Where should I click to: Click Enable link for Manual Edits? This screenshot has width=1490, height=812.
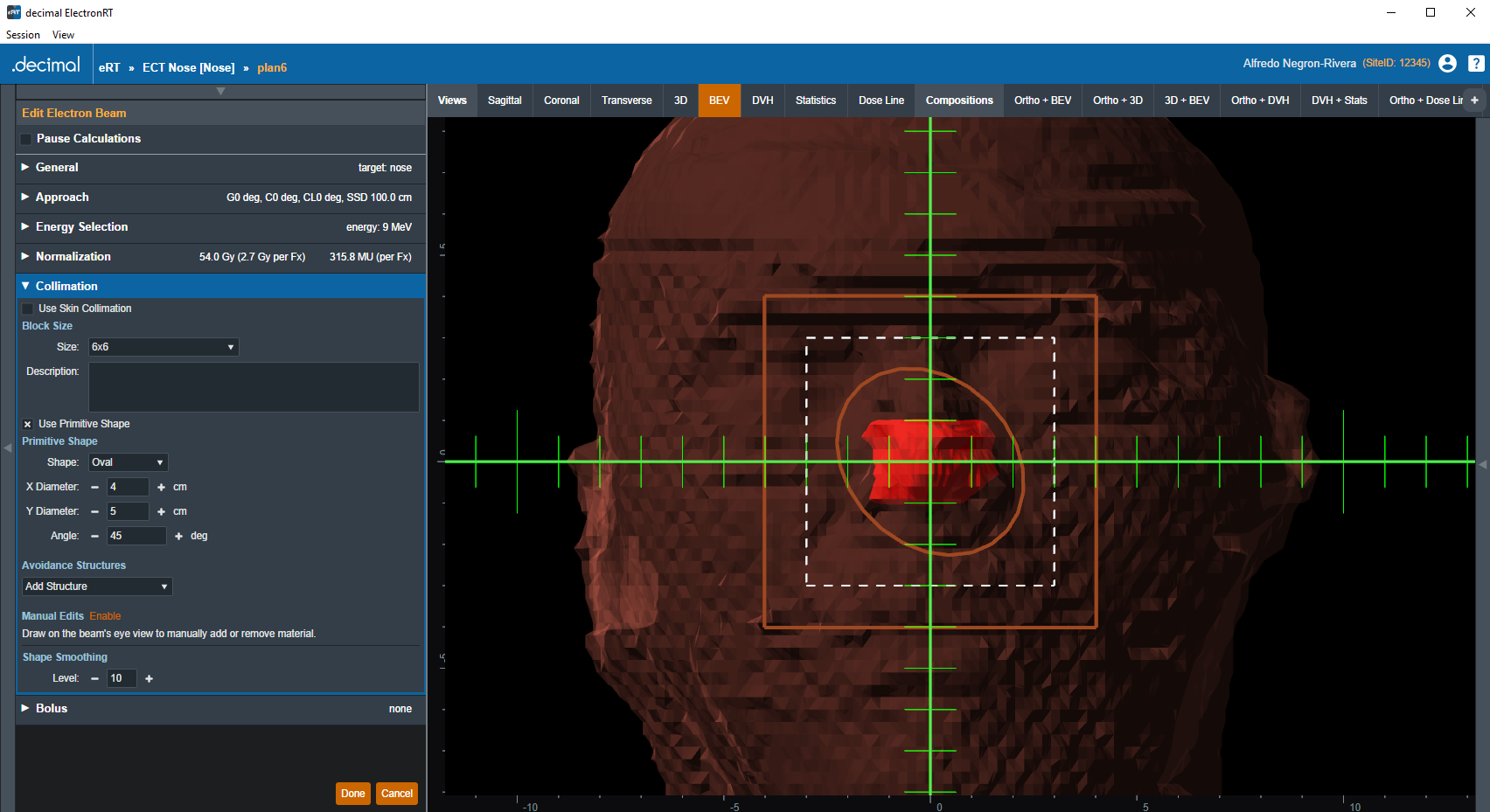pyautogui.click(x=105, y=616)
